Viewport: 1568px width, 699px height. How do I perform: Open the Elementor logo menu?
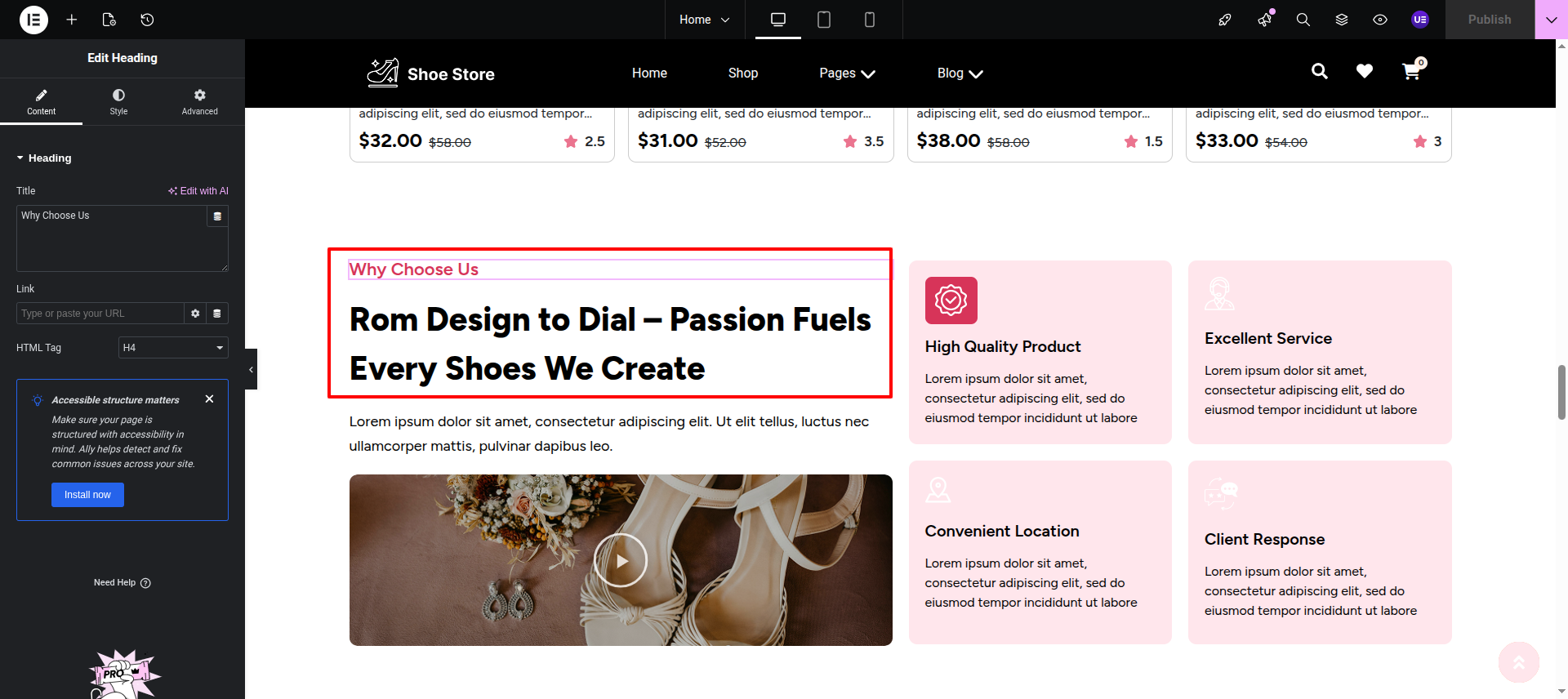pyautogui.click(x=33, y=20)
